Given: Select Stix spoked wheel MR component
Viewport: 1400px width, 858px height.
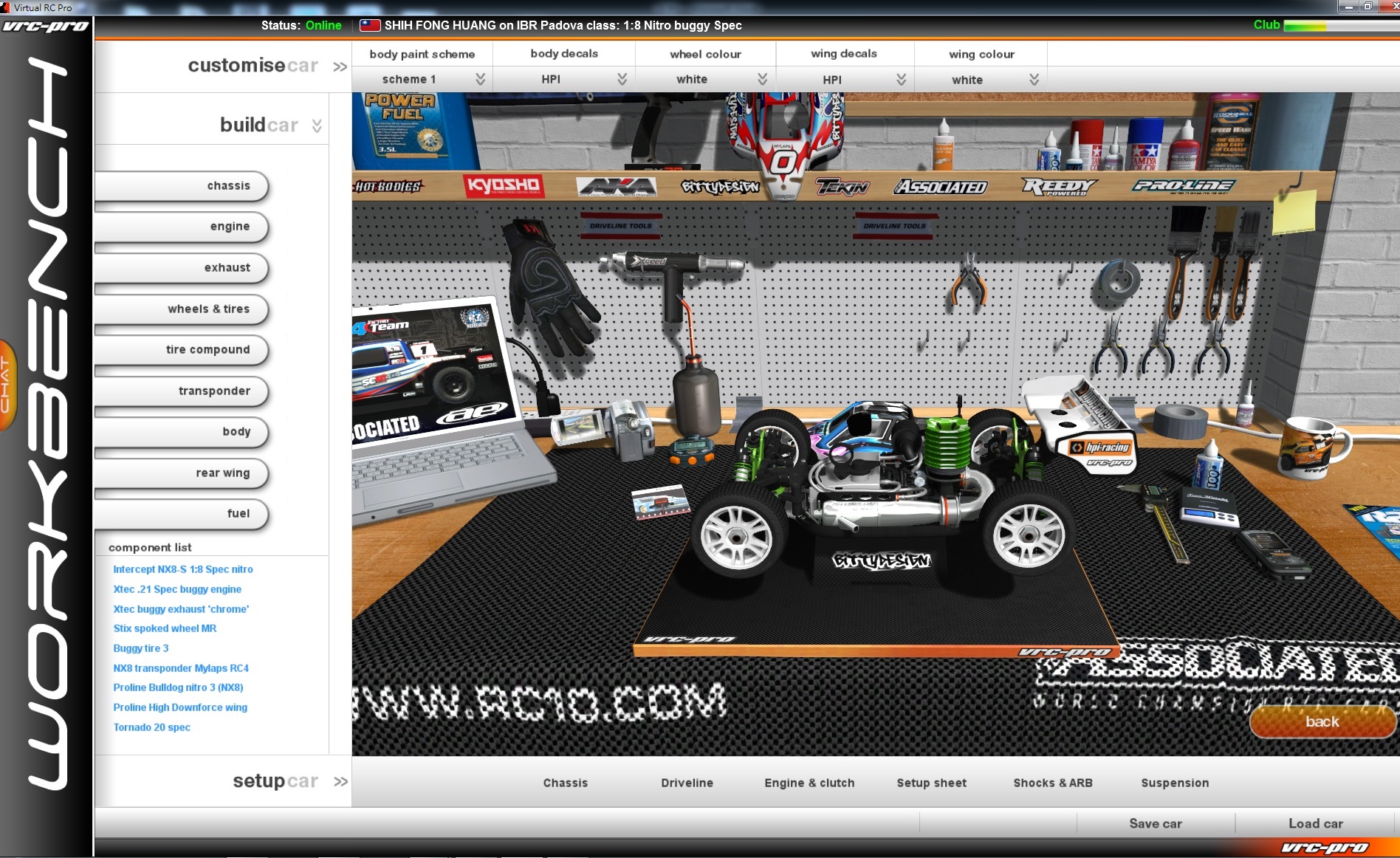Looking at the screenshot, I should tap(165, 628).
